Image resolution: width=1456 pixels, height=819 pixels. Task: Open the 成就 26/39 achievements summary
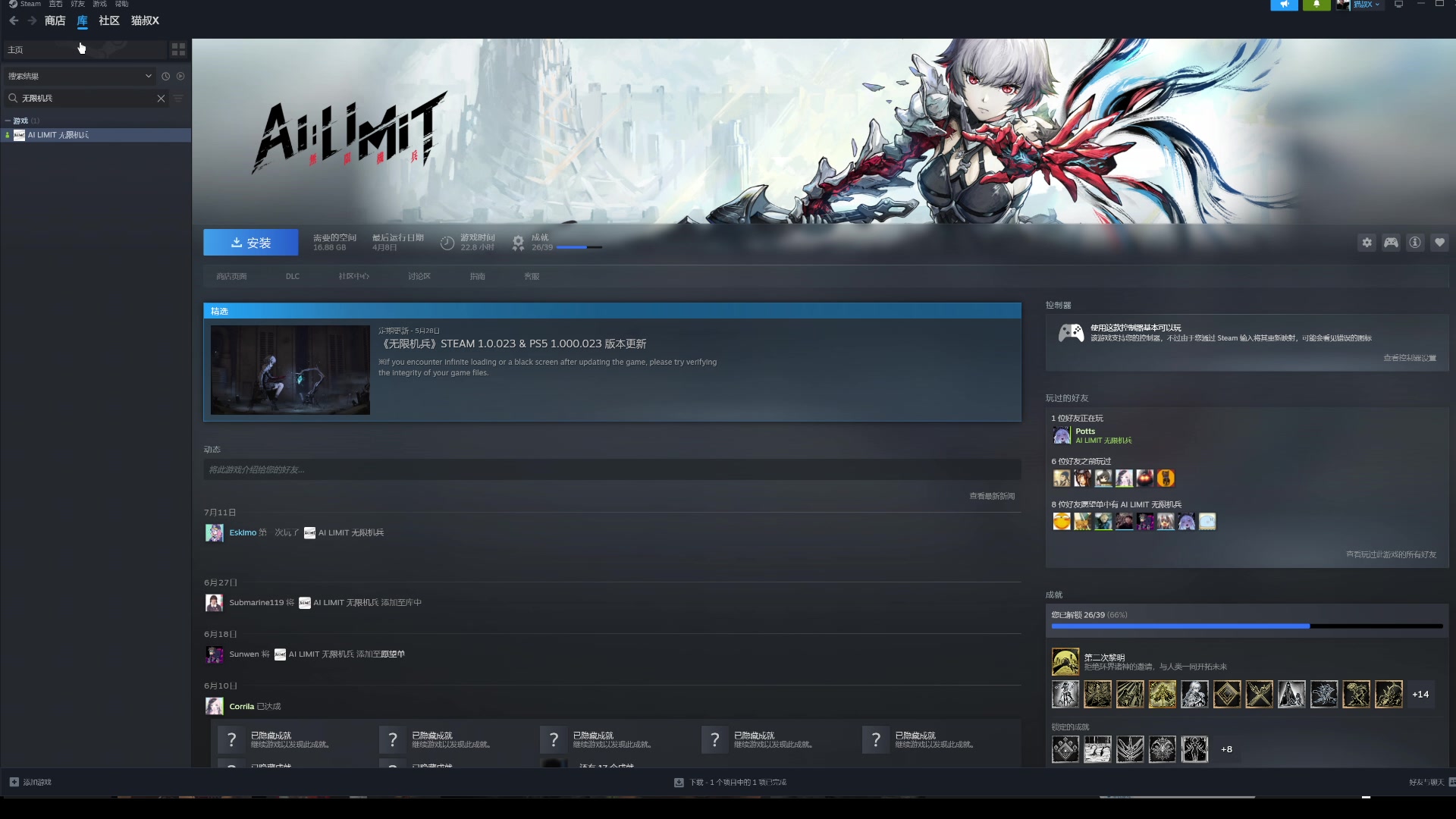point(557,243)
